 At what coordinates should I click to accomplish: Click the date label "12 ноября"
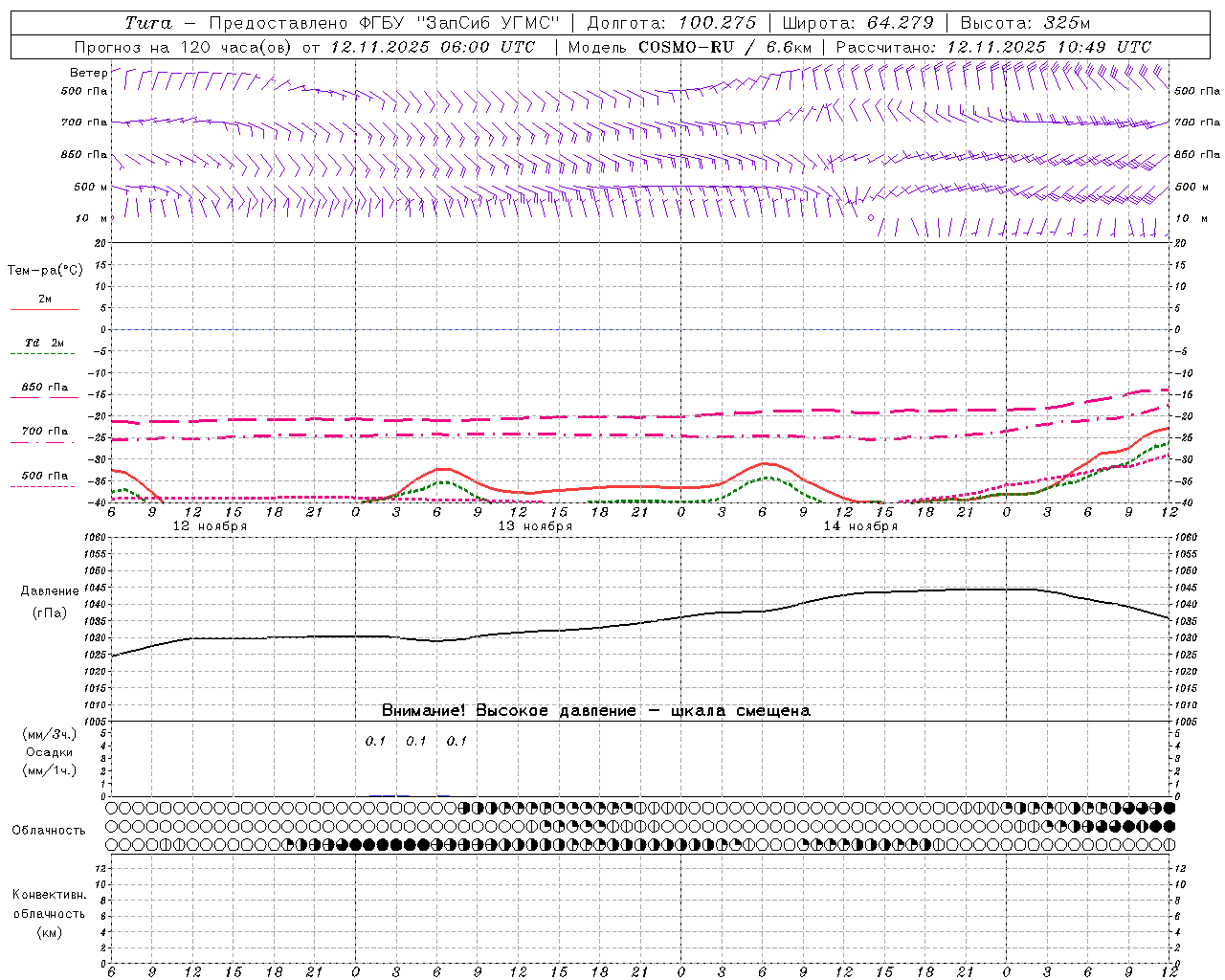point(210,526)
